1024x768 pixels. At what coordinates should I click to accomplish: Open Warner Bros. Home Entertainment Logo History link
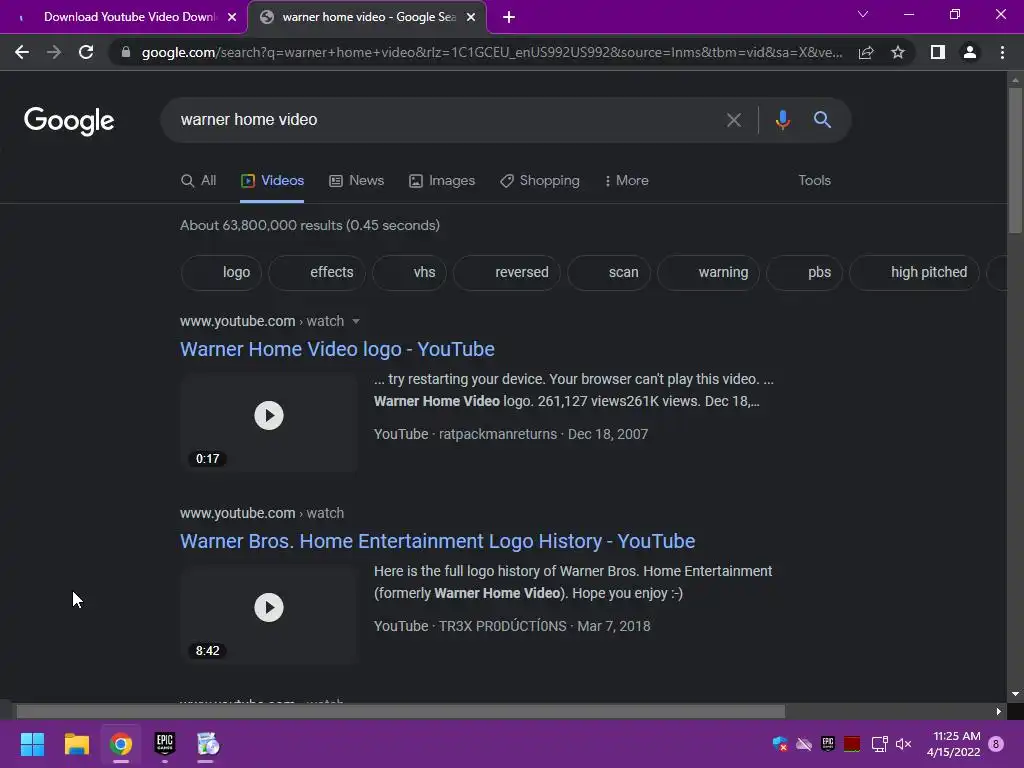[438, 541]
